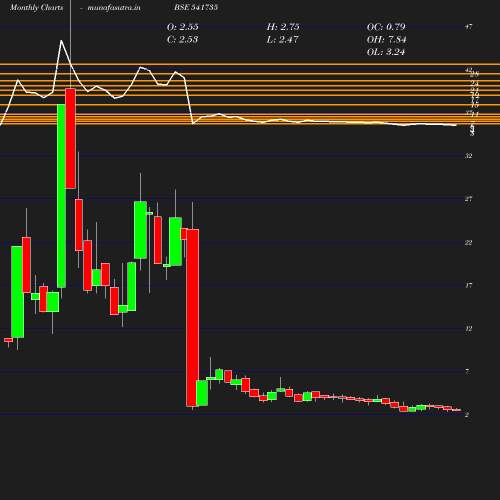Screen dimensions: 500x500
Task: Click the price axis label 22
Action: point(468,242)
